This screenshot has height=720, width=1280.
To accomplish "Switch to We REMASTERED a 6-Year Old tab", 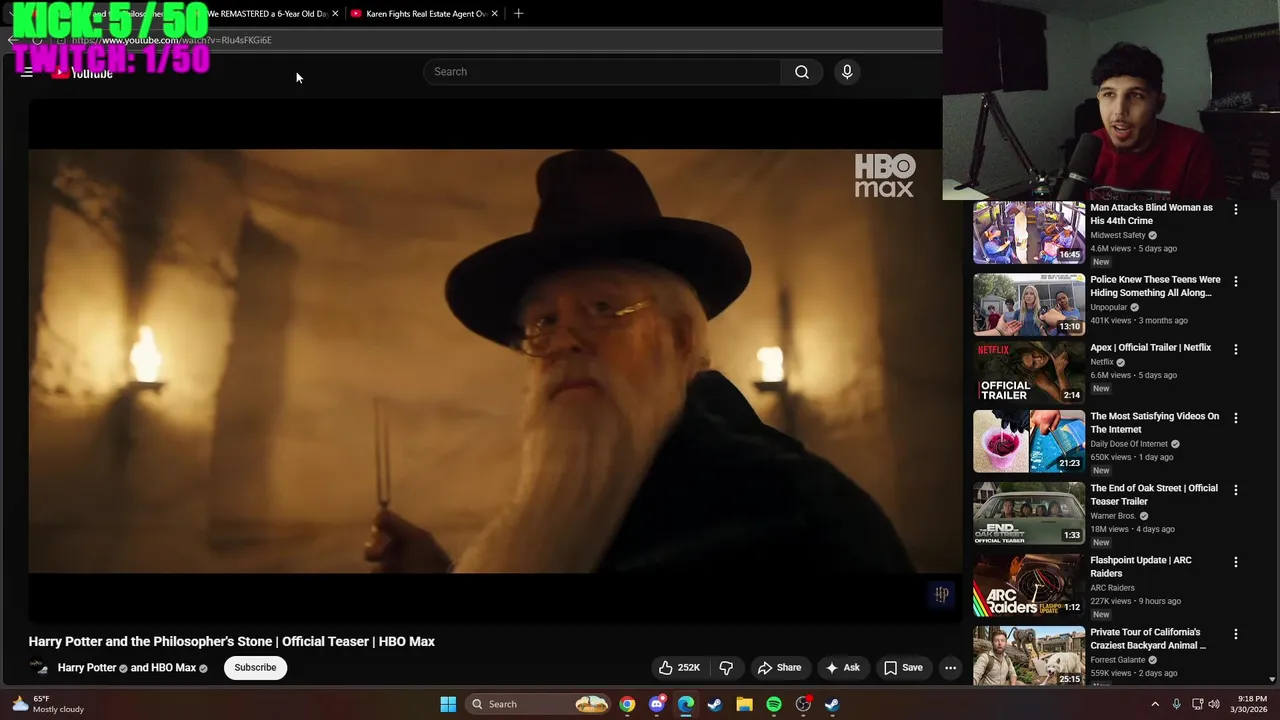I will (267, 14).
